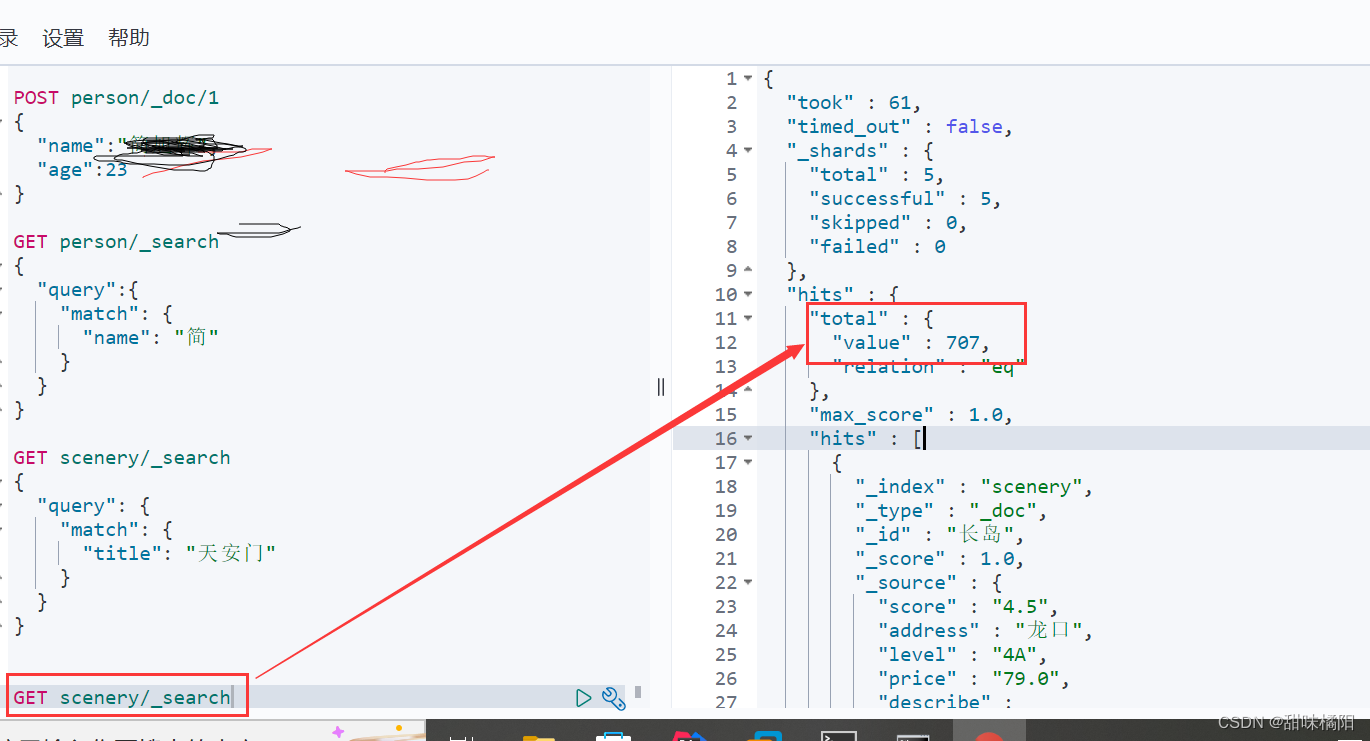Place cursor on the POST person/_doc/1 line

pos(116,98)
